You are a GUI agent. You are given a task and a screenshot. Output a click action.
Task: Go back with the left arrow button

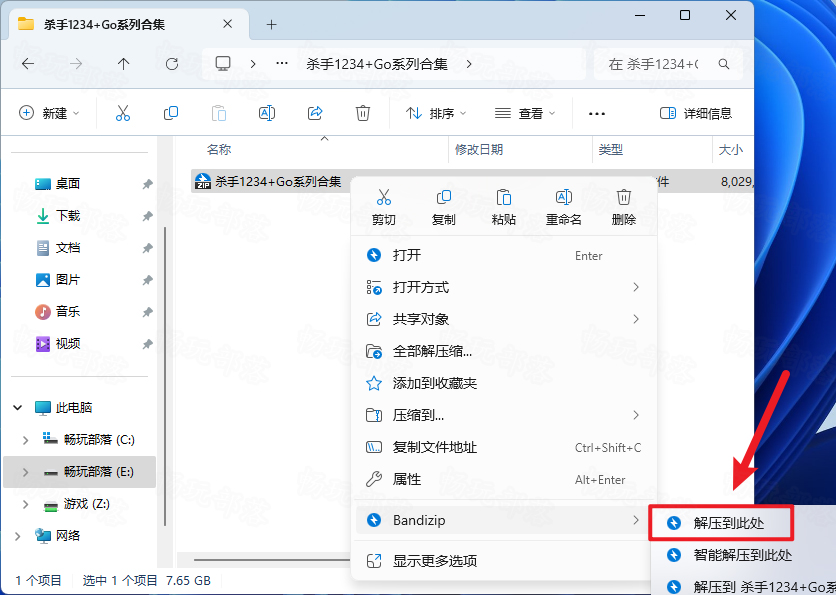pos(28,64)
